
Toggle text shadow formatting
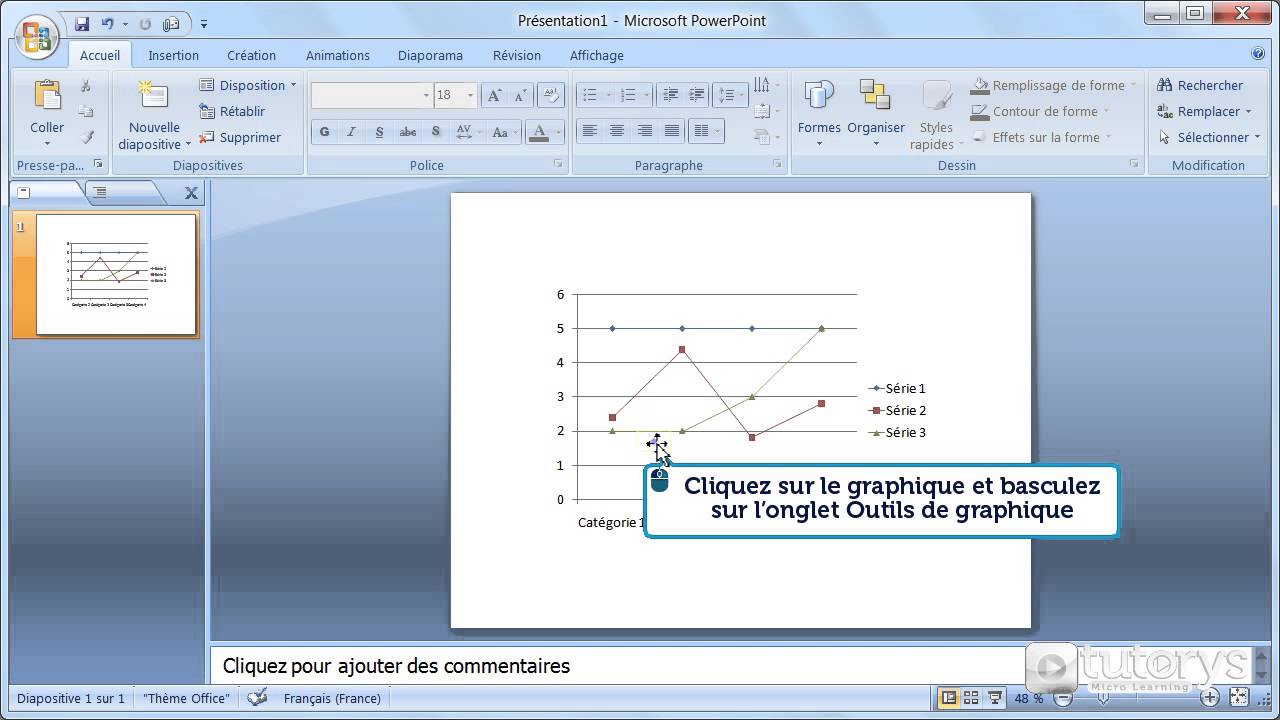point(435,132)
